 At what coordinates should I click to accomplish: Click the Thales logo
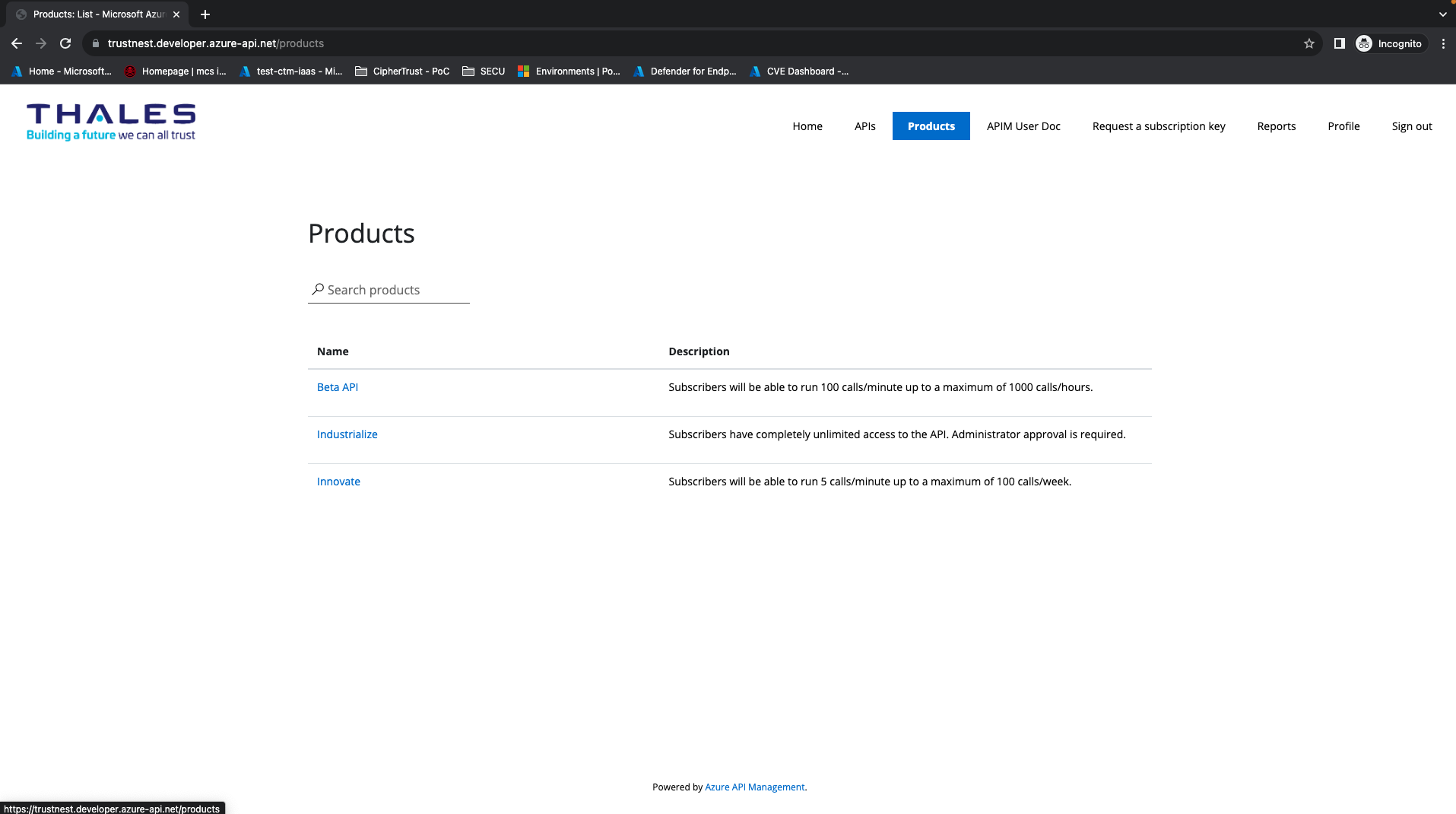[x=111, y=122]
